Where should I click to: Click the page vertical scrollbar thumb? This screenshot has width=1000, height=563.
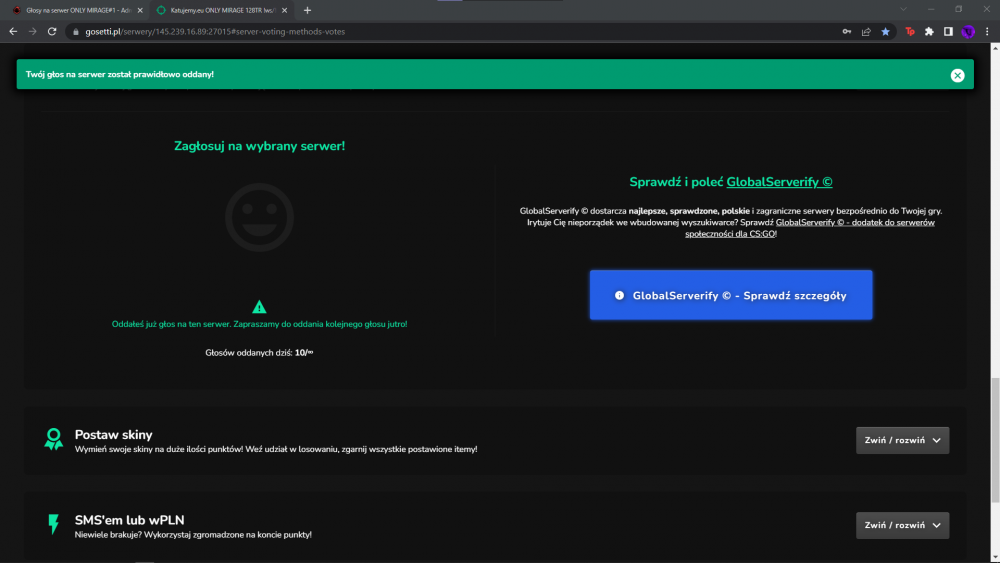pos(995,440)
